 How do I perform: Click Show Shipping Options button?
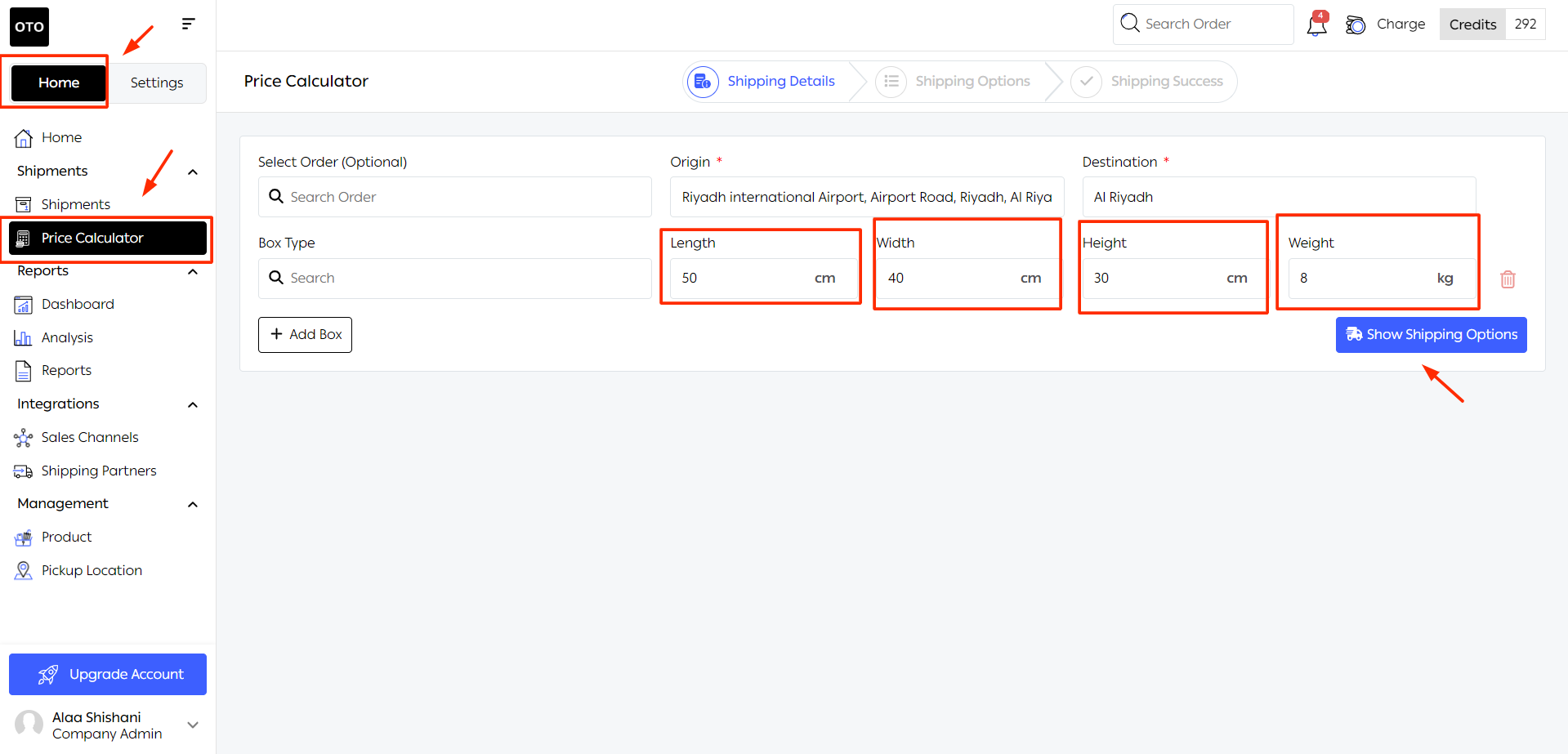tap(1432, 335)
